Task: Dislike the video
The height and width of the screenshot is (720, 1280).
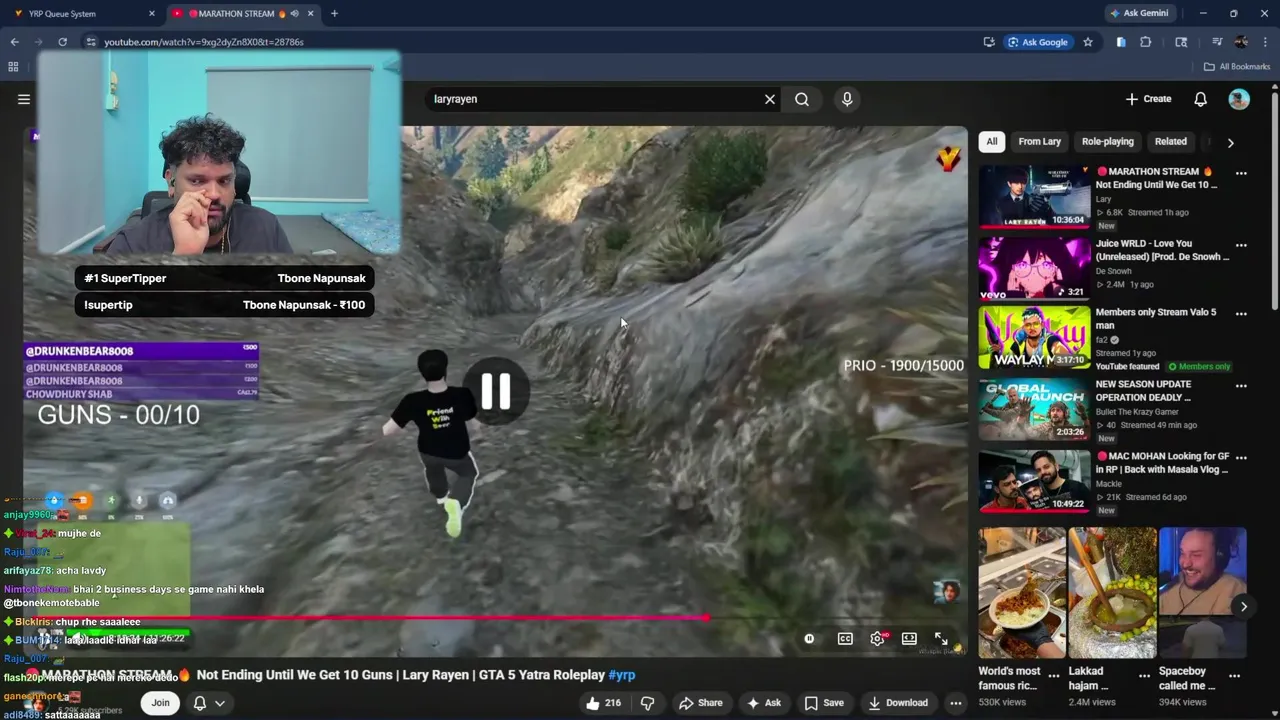Action: (647, 703)
